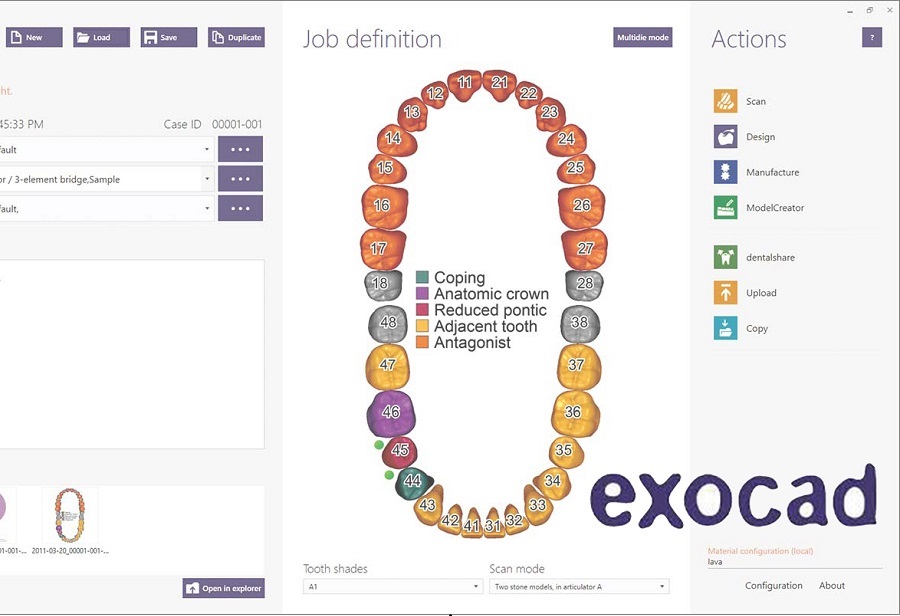The image size is (900, 616).
Task: Pick the gray tooth 28
Action: pyautogui.click(x=584, y=285)
